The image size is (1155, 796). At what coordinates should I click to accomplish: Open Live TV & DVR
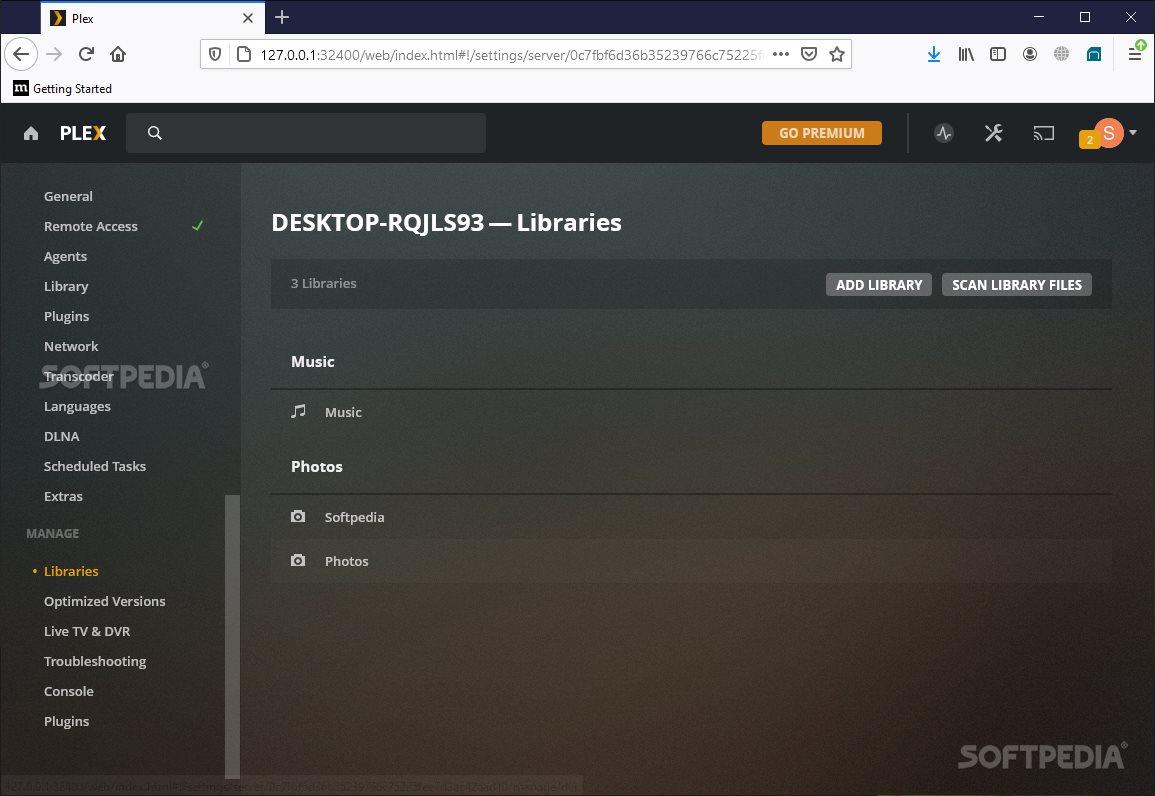point(87,632)
